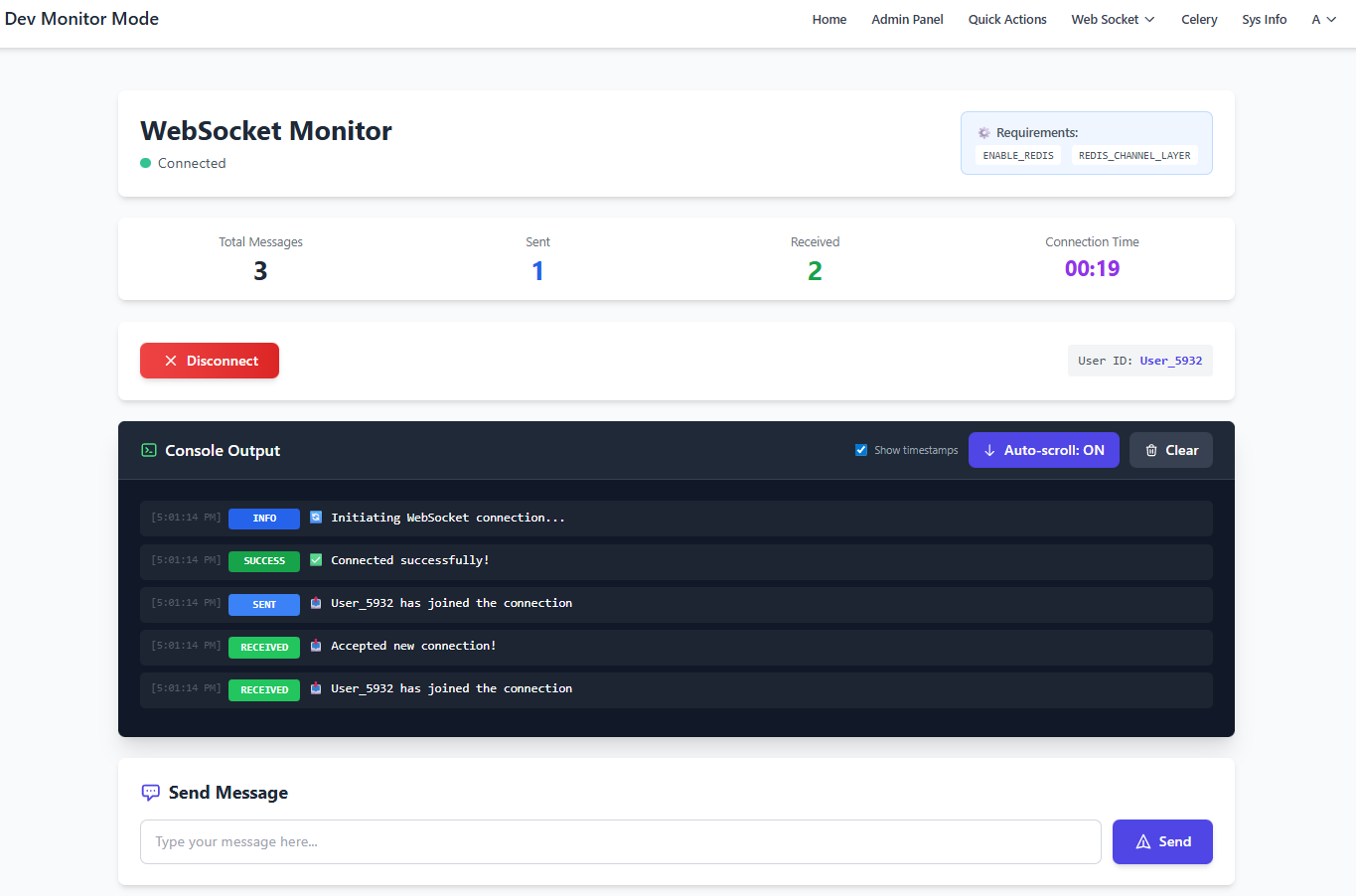Go to the Admin Panel menu item

pyautogui.click(x=906, y=19)
